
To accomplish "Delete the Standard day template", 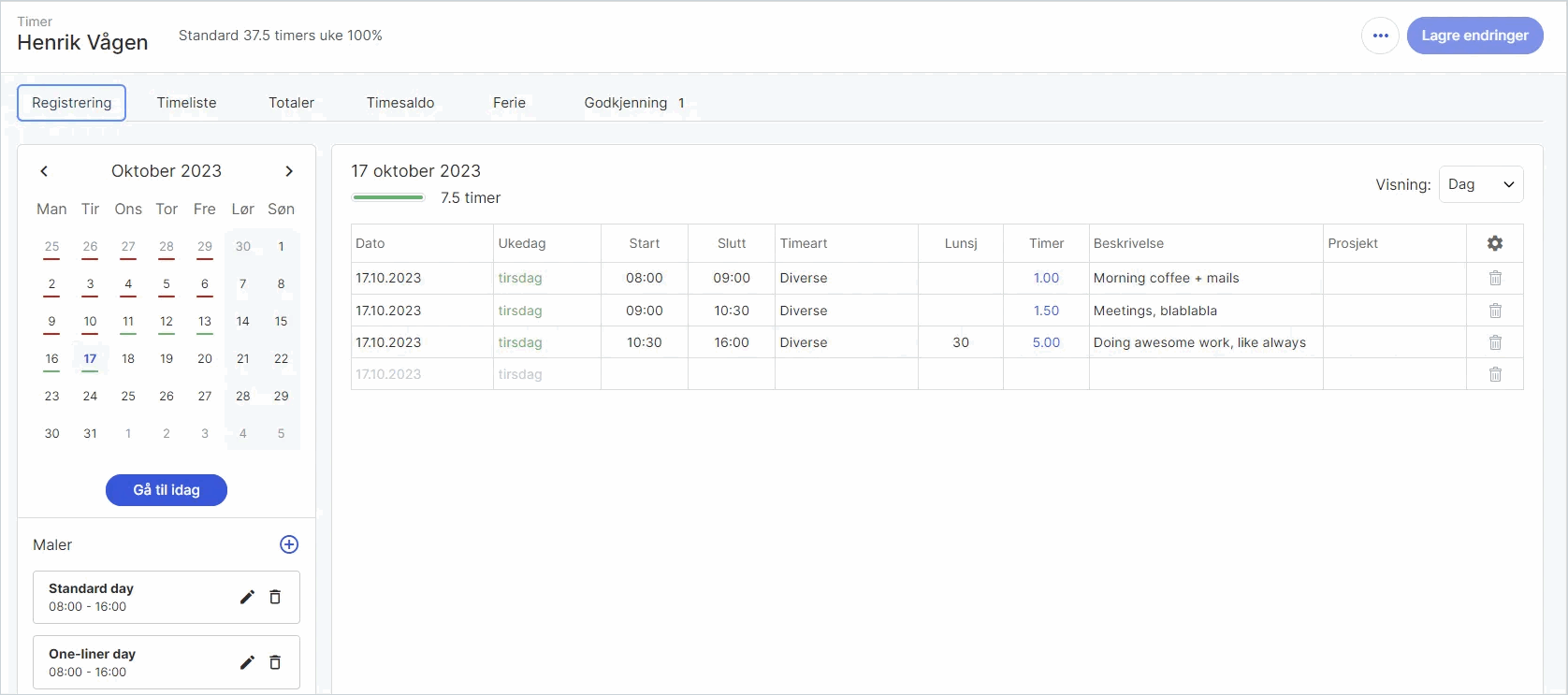I will pyautogui.click(x=275, y=597).
